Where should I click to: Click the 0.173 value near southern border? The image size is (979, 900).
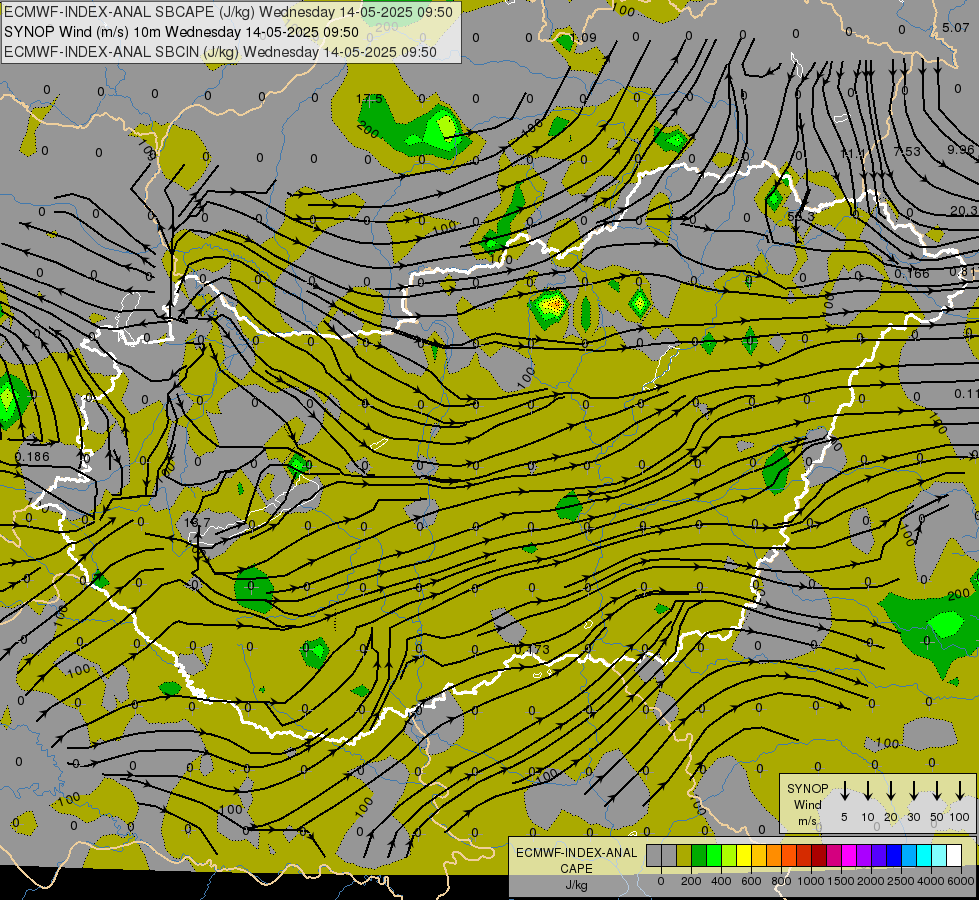pos(532,650)
